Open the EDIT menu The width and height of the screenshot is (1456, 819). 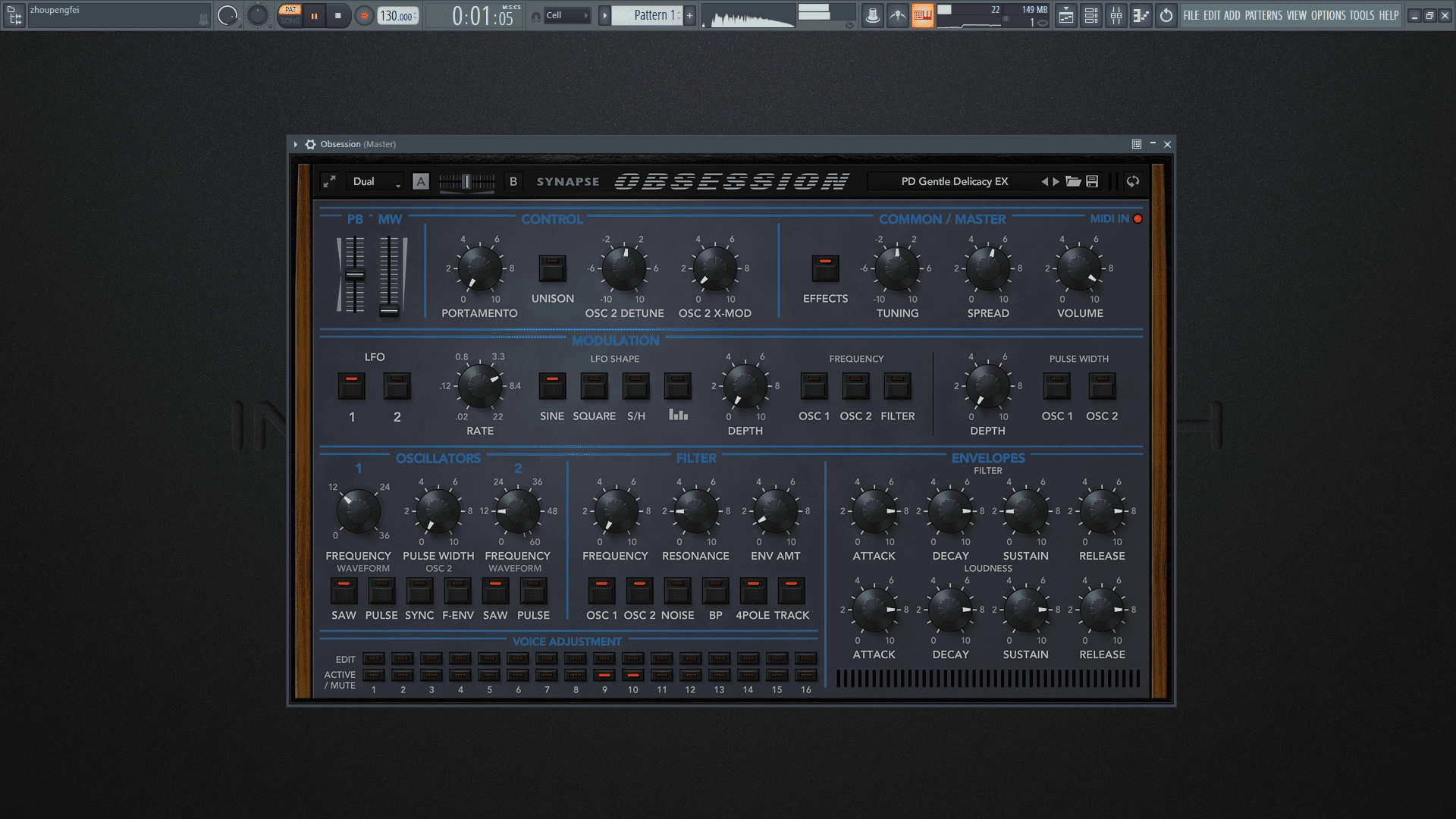tap(1212, 15)
